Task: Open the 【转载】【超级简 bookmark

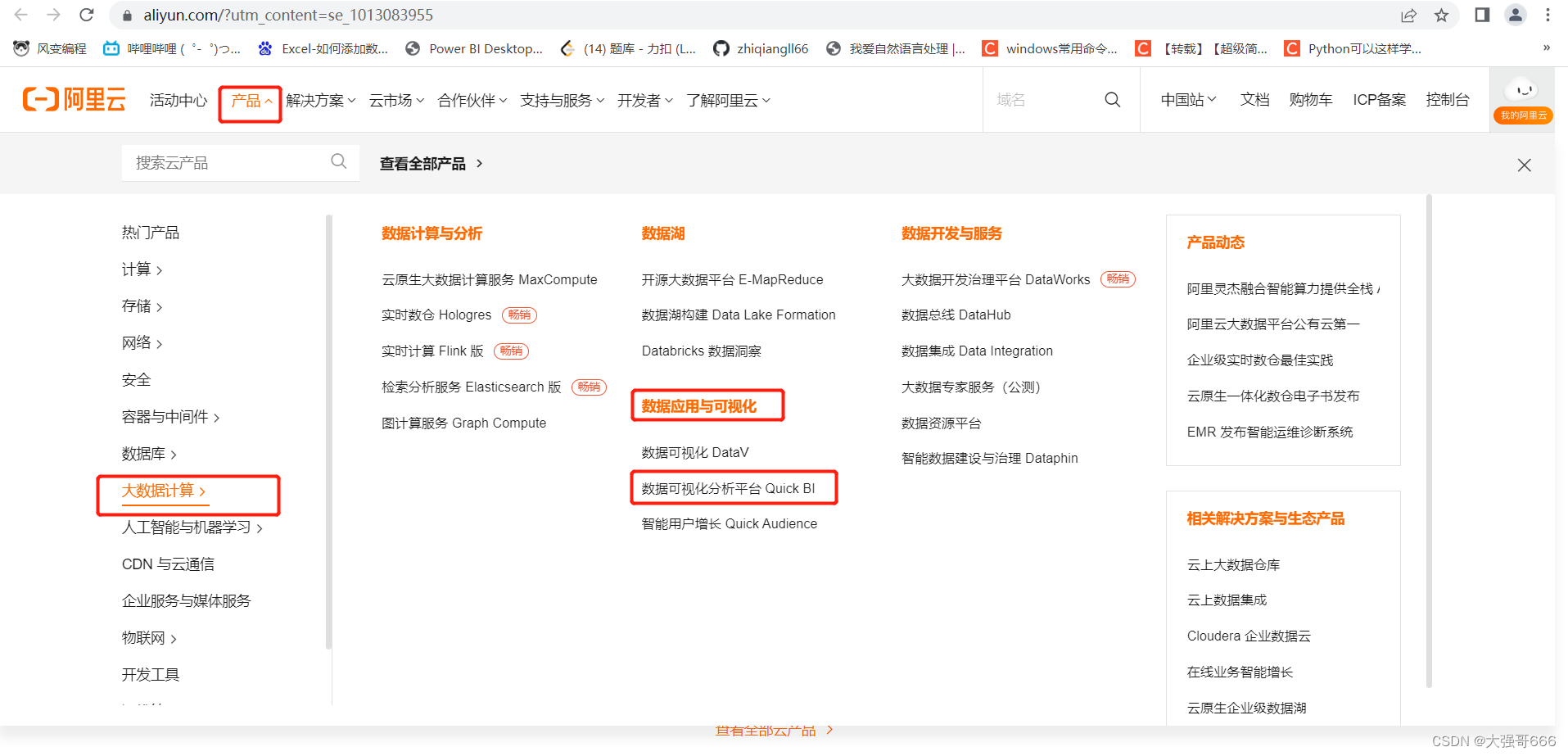Action: pyautogui.click(x=1201, y=48)
